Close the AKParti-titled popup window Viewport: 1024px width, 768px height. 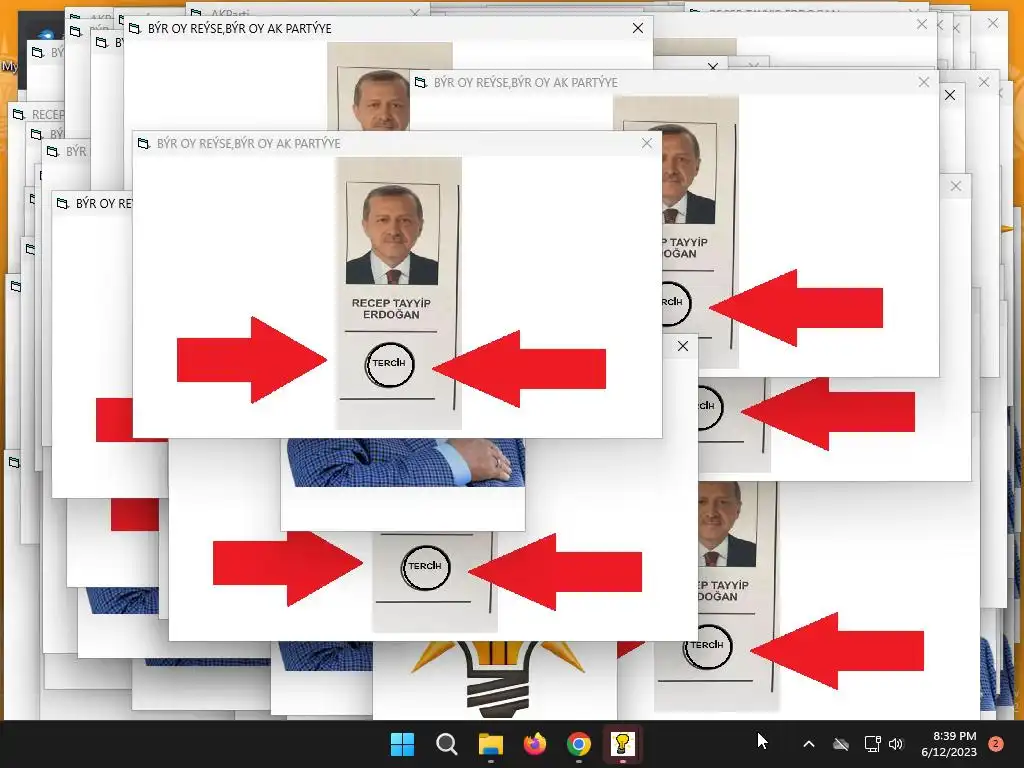coord(415,12)
